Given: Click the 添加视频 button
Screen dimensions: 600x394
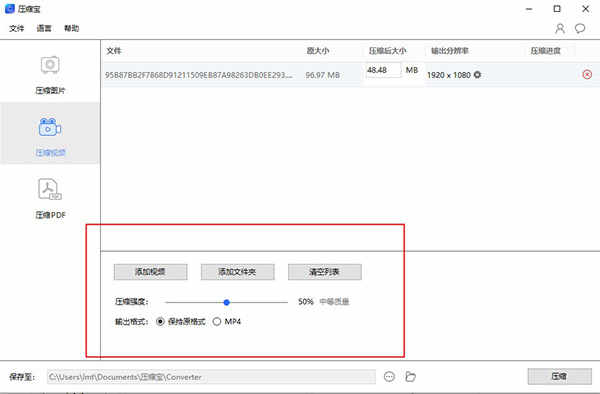Looking at the screenshot, I should tap(150, 272).
